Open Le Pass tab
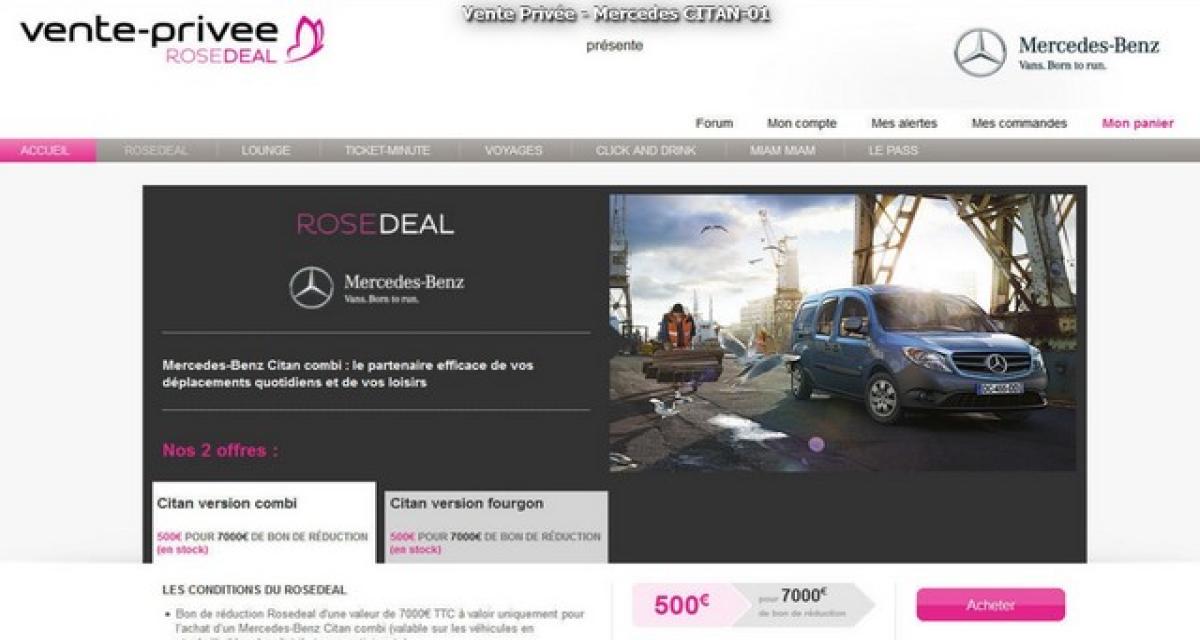1200x640 pixels. (x=893, y=151)
